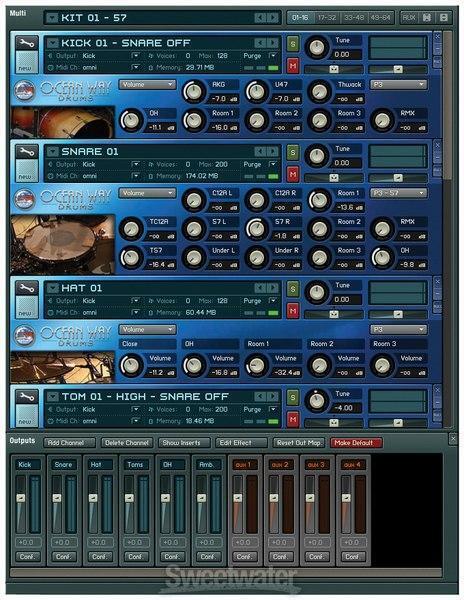The image size is (464, 600).
Task: Click the Edit Effect button
Action: point(241,443)
